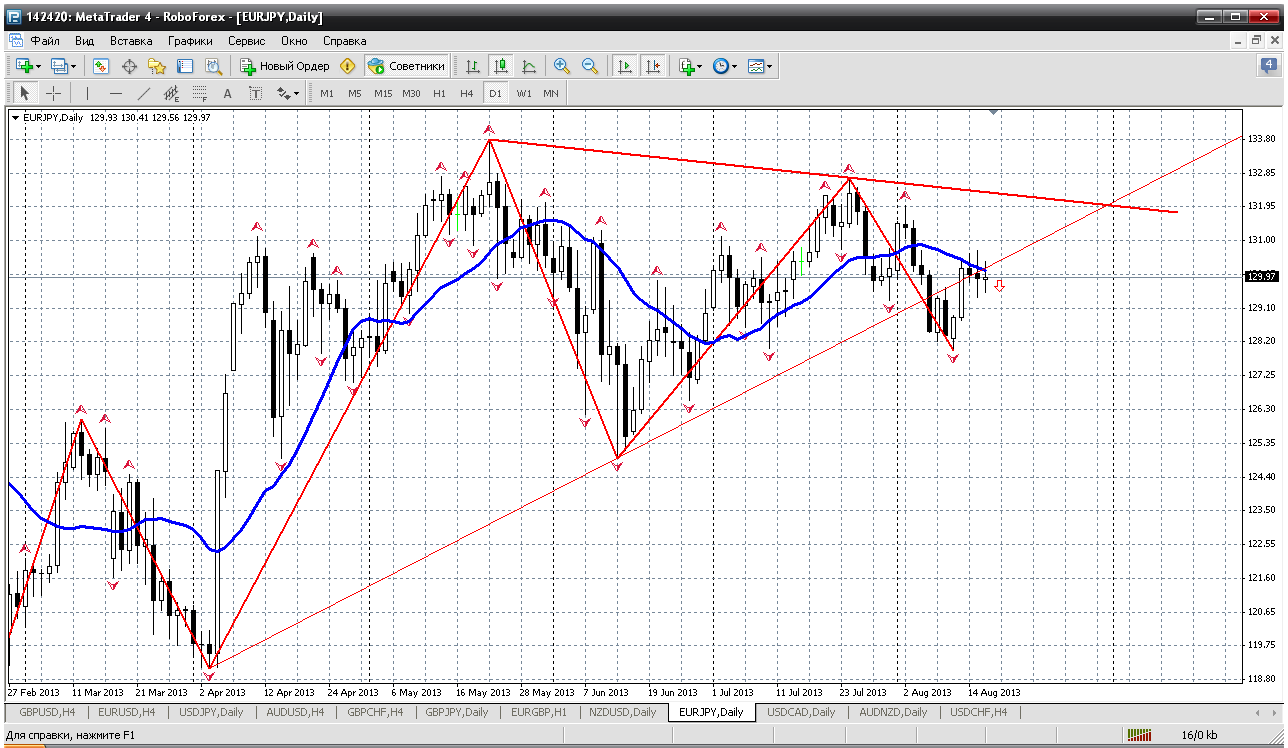The width and height of the screenshot is (1288, 748).
Task: Switch to W1 timeframe
Action: (x=523, y=93)
